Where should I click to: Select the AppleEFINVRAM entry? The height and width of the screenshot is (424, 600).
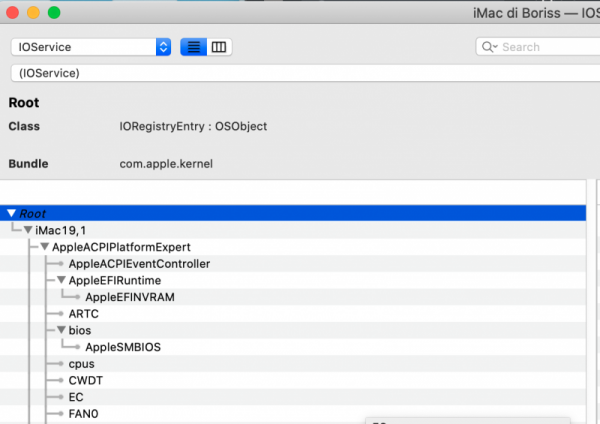pos(130,297)
